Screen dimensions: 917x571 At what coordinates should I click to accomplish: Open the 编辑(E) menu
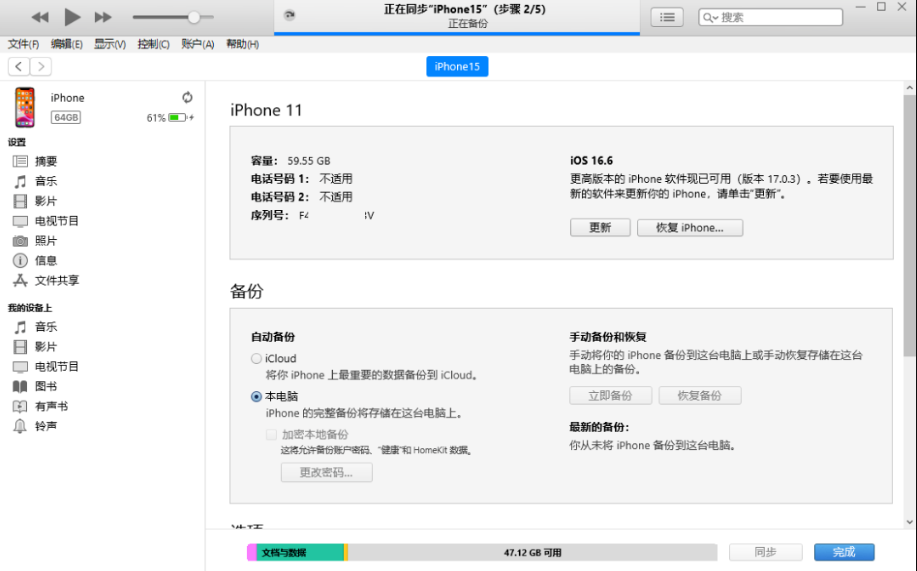(x=66, y=44)
